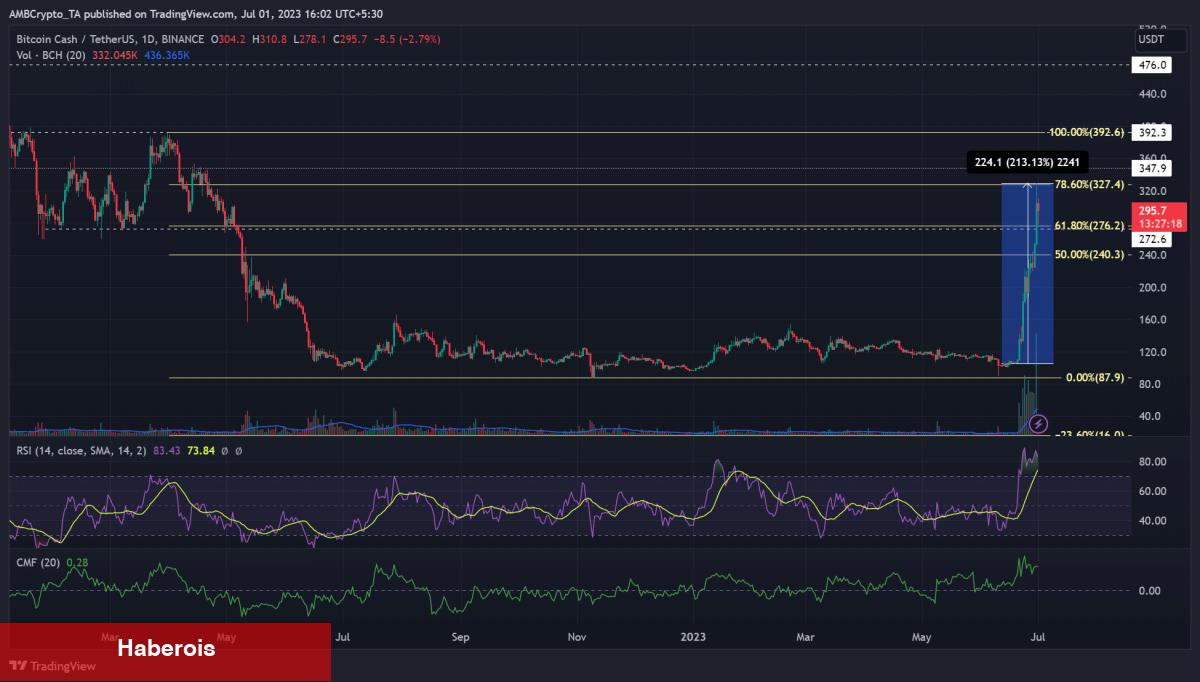Click the 200.0 price axis value
This screenshot has height=682, width=1200.
tap(1153, 287)
